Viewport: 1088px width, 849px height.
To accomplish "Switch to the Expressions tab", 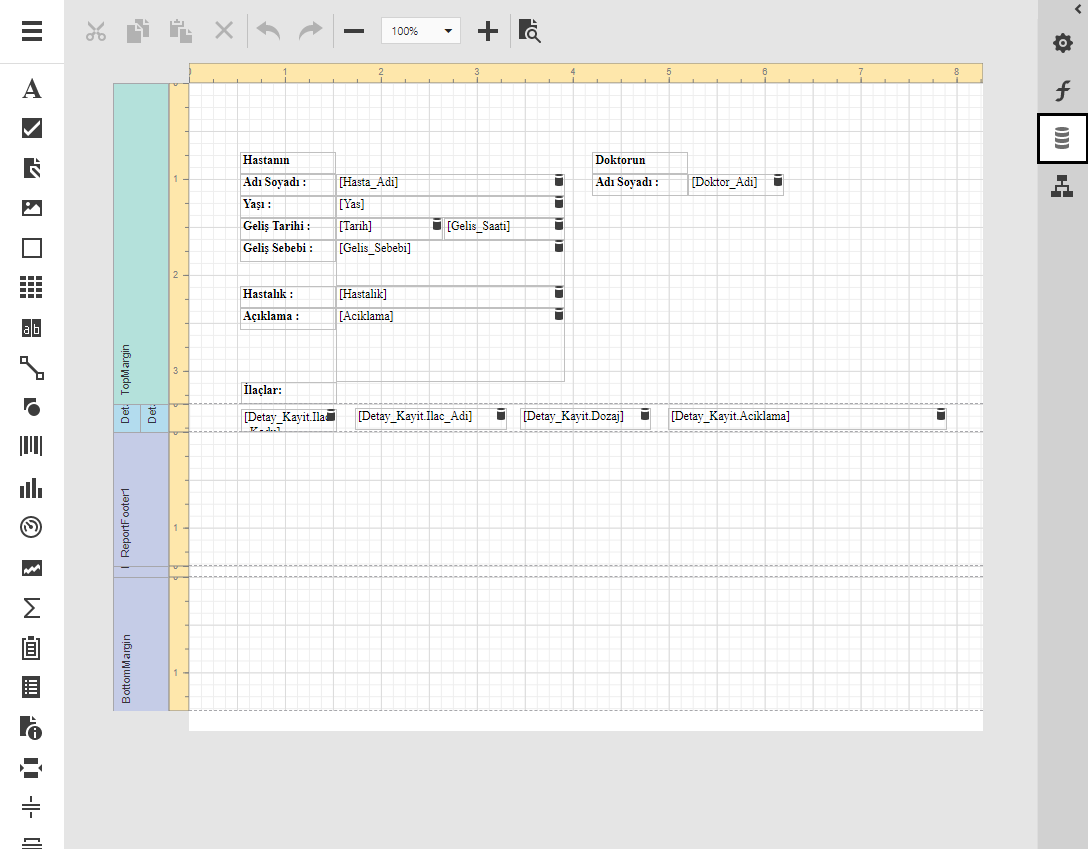I will point(1062,92).
